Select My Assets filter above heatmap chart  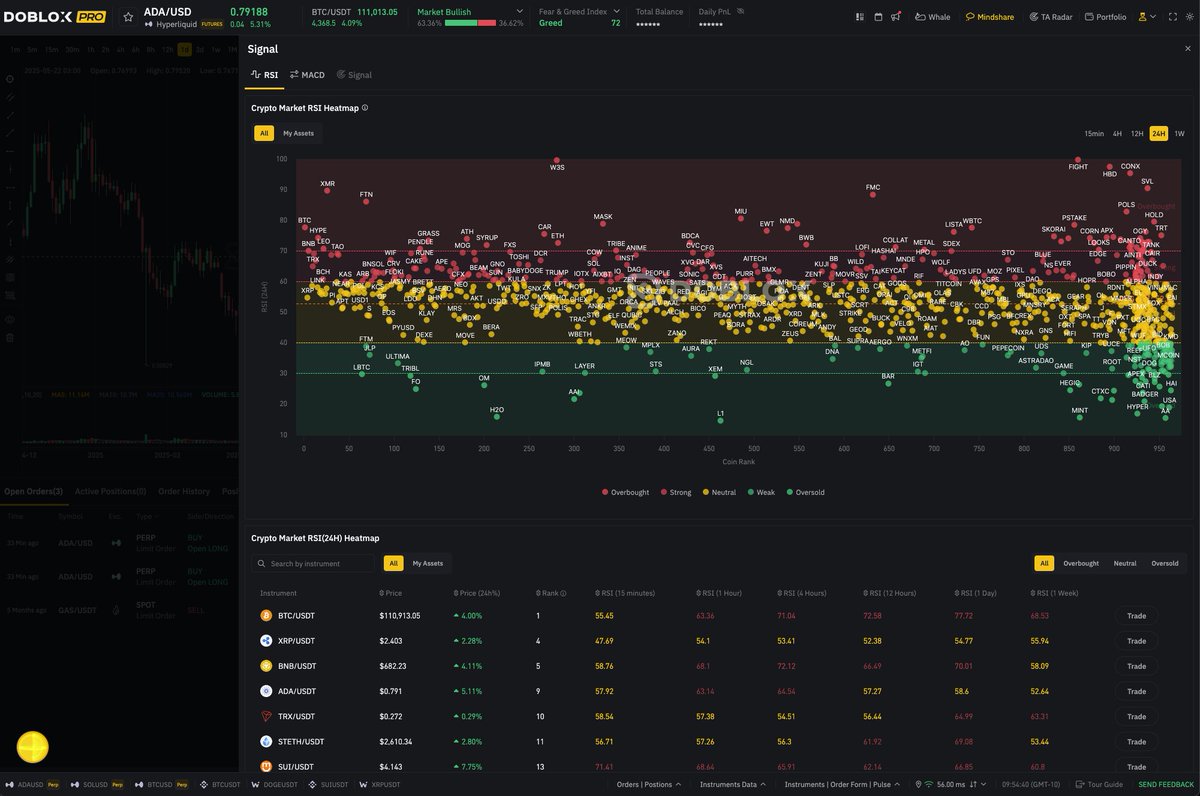[298, 133]
